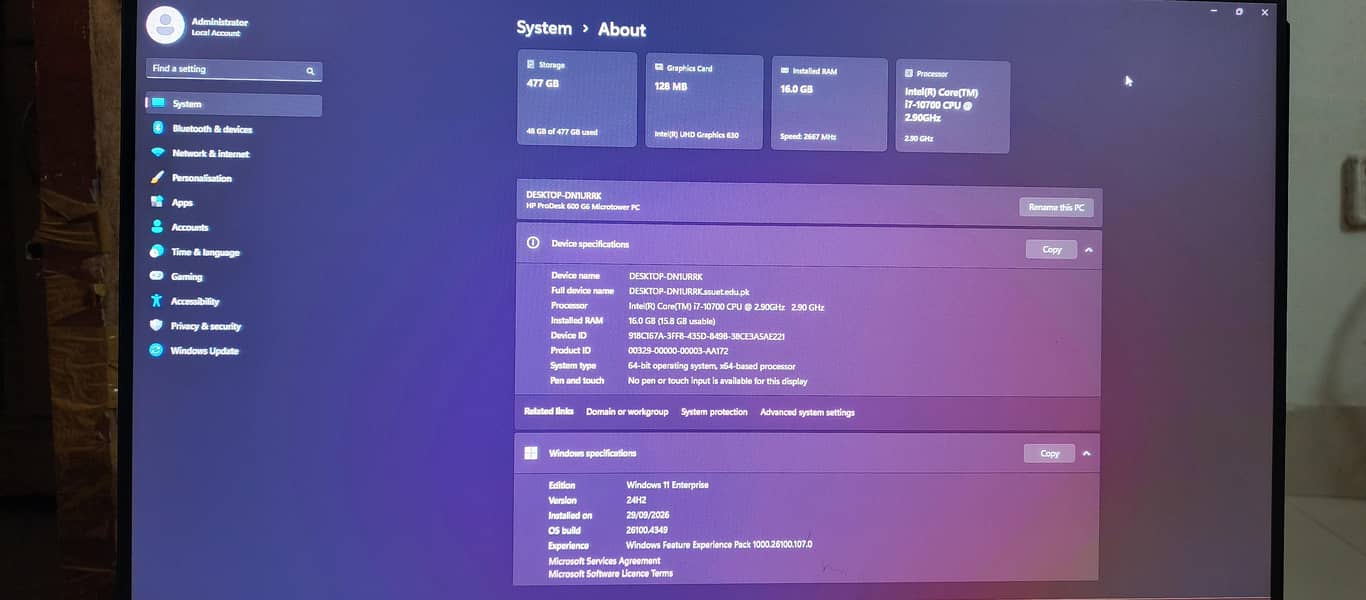The image size is (1366, 600).
Task: Click the Bluetooth & devices icon
Action: [x=158, y=128]
